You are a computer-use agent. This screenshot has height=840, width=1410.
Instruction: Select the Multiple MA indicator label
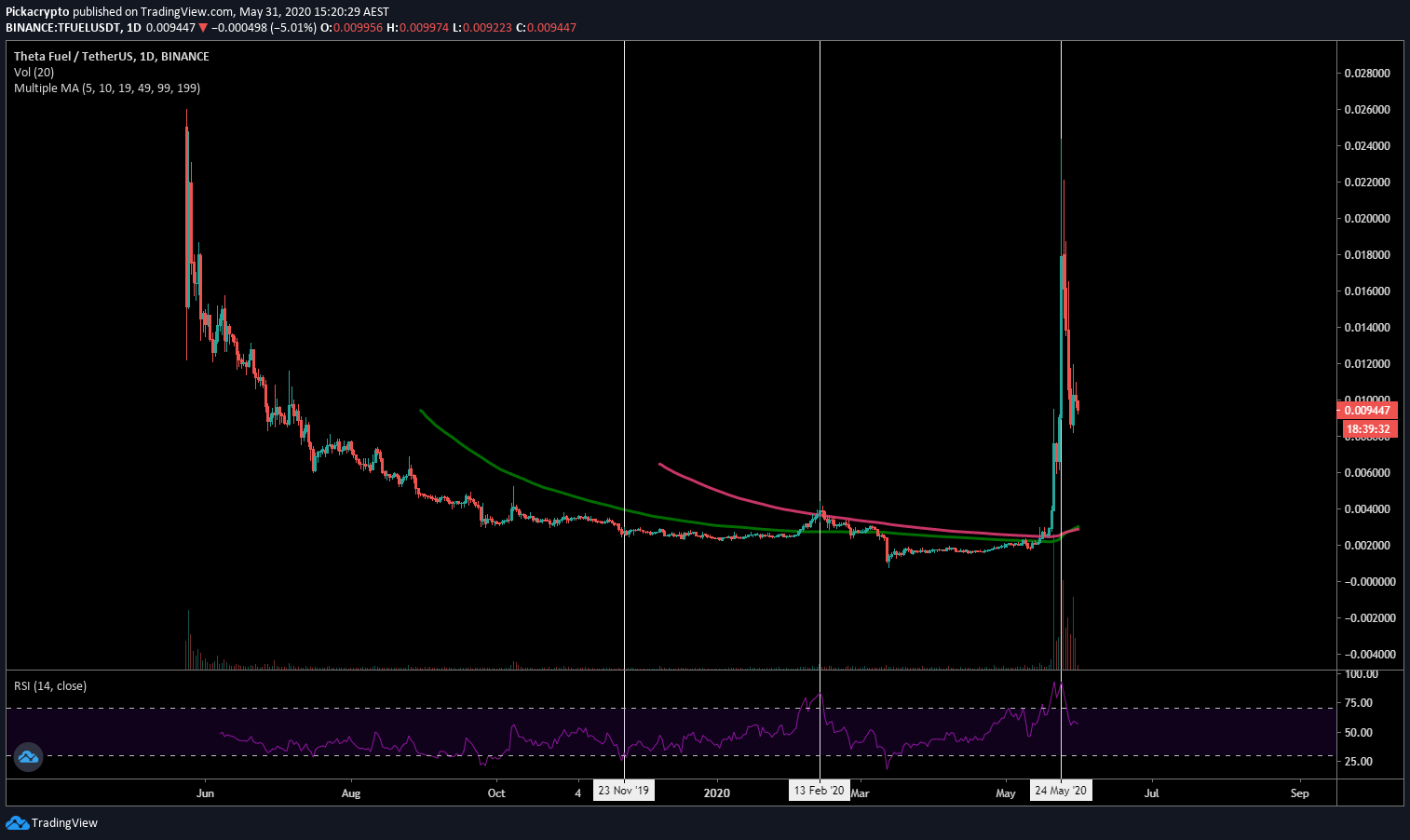107,88
